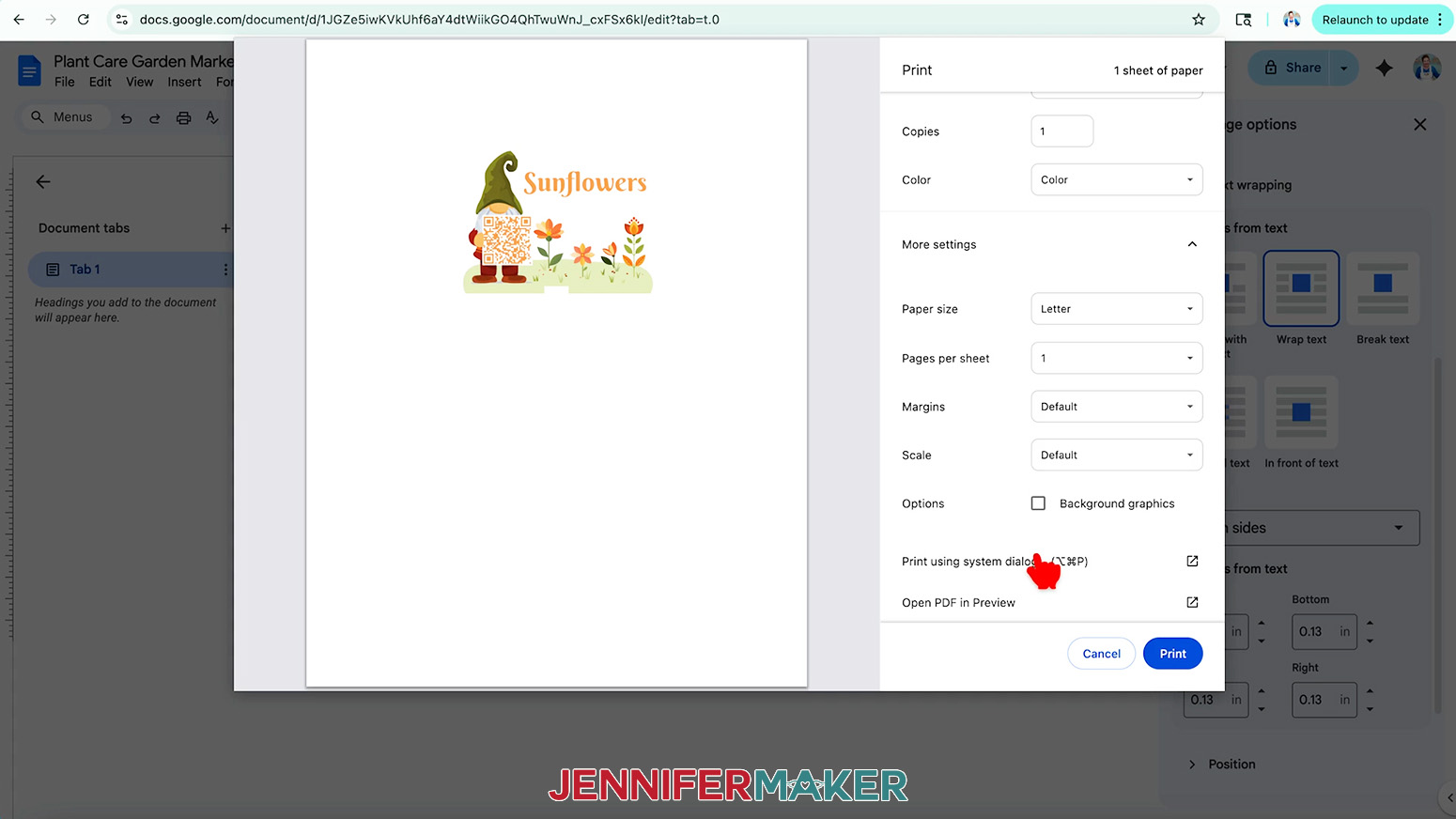Click the '1 sheet of paper' text
Viewport: 1456px width, 819px height.
(1158, 70)
